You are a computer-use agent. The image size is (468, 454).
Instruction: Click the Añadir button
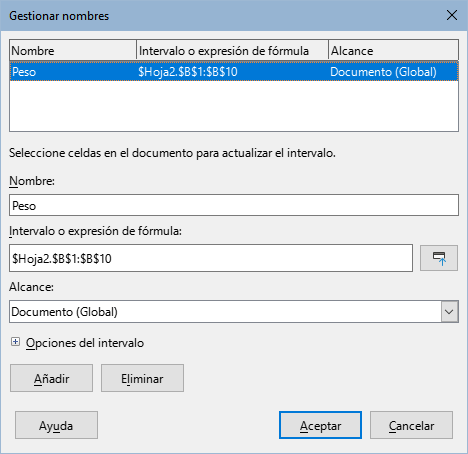click(x=51, y=378)
